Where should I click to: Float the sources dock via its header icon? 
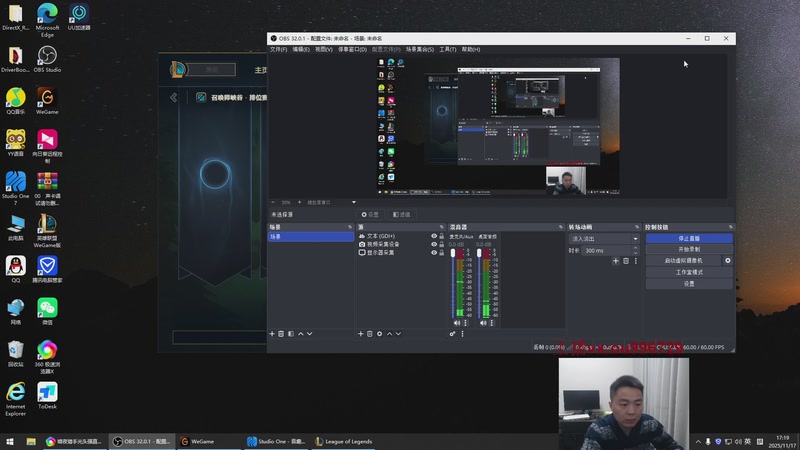click(442, 227)
